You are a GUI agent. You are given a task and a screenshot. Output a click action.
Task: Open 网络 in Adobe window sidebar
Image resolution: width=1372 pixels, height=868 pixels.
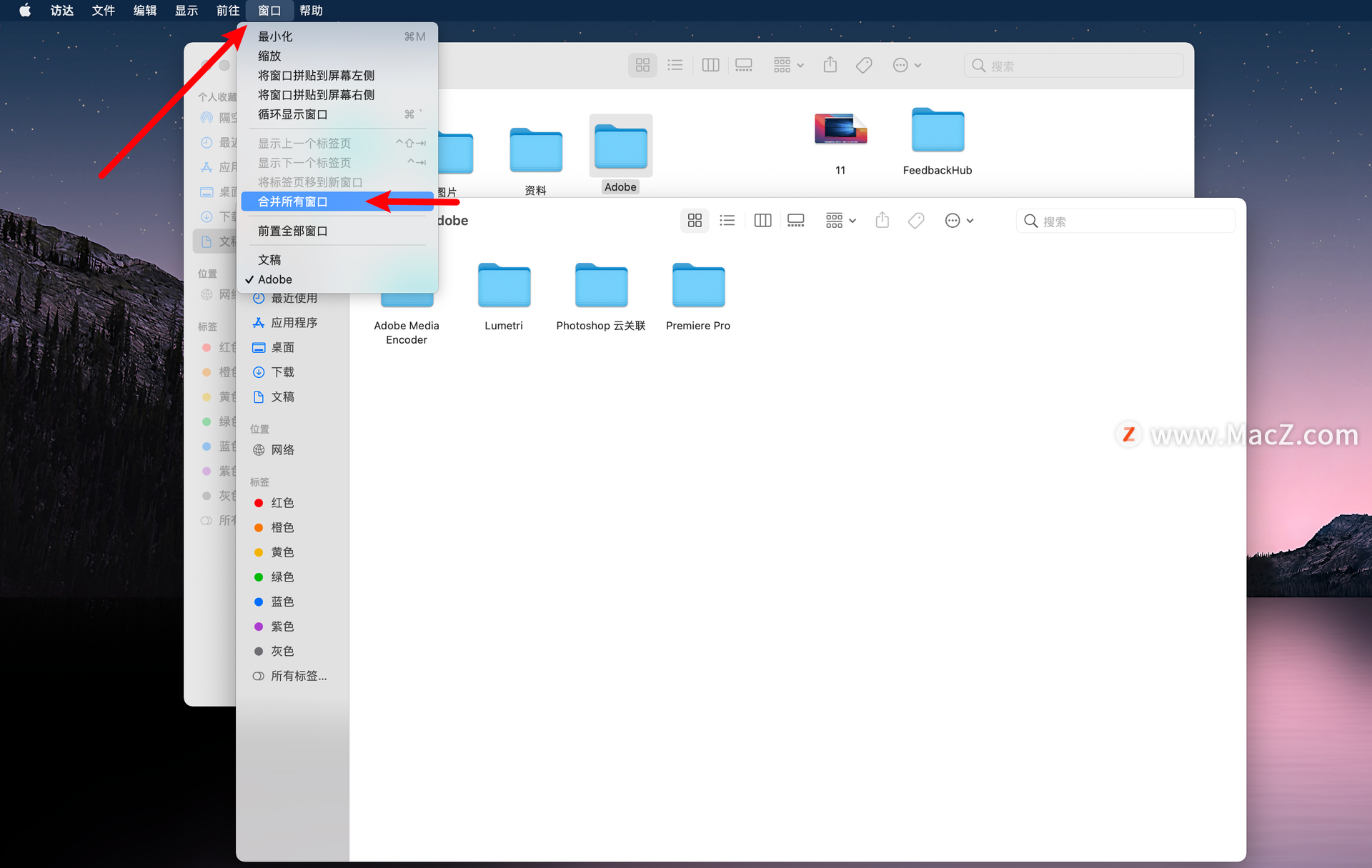click(x=293, y=450)
